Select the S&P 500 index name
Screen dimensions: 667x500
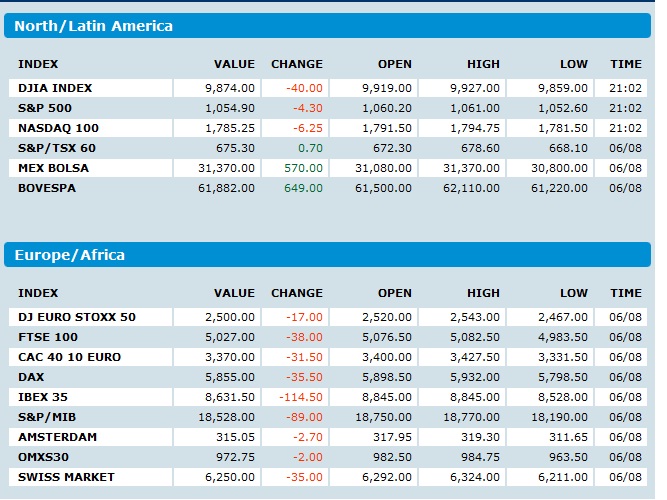[x=45, y=108]
